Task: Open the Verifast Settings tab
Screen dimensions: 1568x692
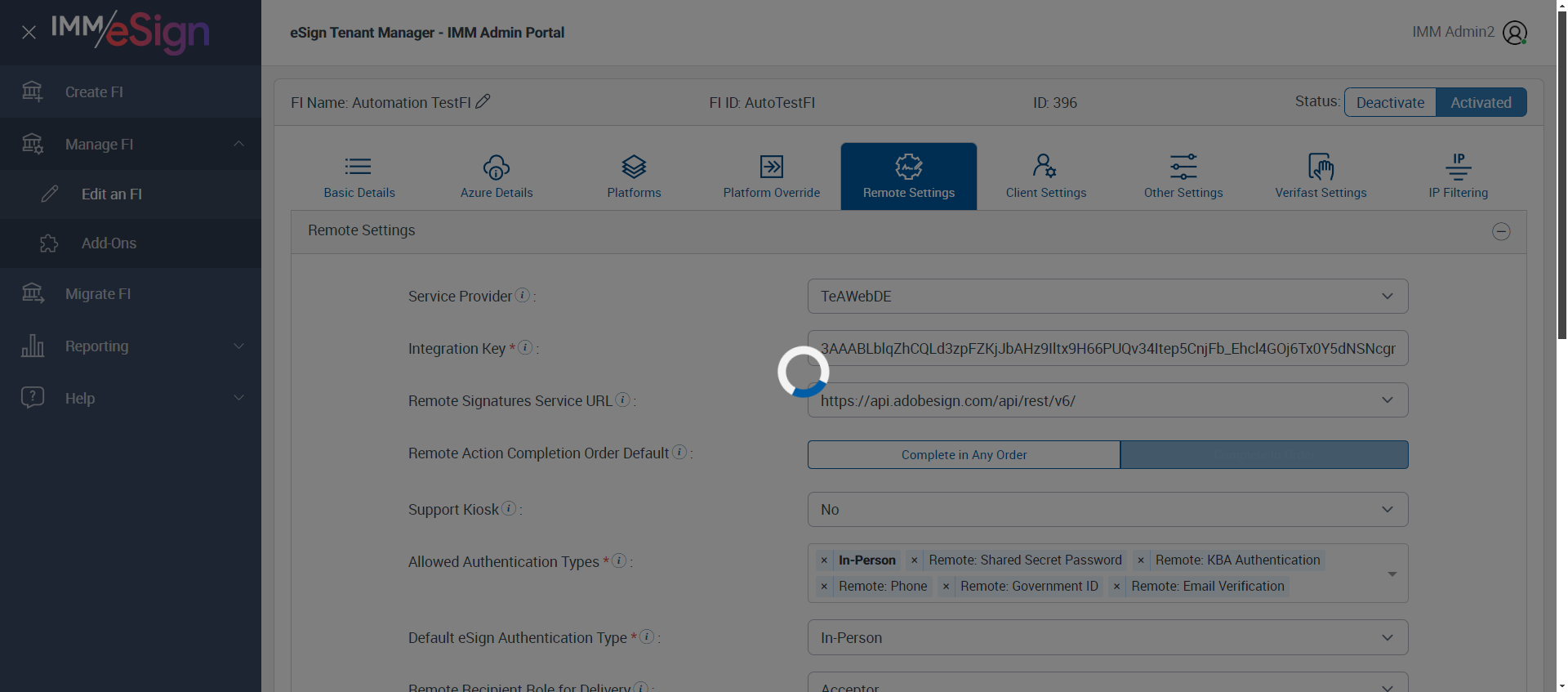Action: point(1321,176)
